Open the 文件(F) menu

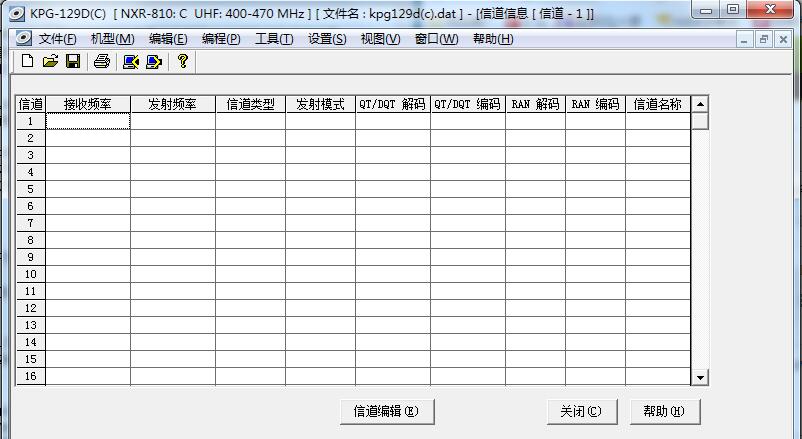pos(57,39)
